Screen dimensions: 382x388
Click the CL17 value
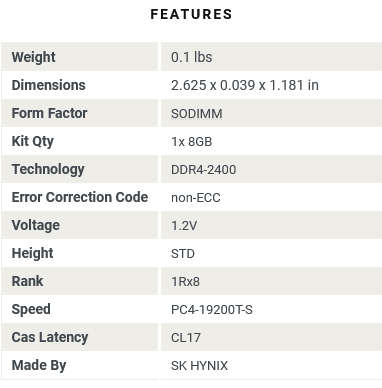pos(186,338)
